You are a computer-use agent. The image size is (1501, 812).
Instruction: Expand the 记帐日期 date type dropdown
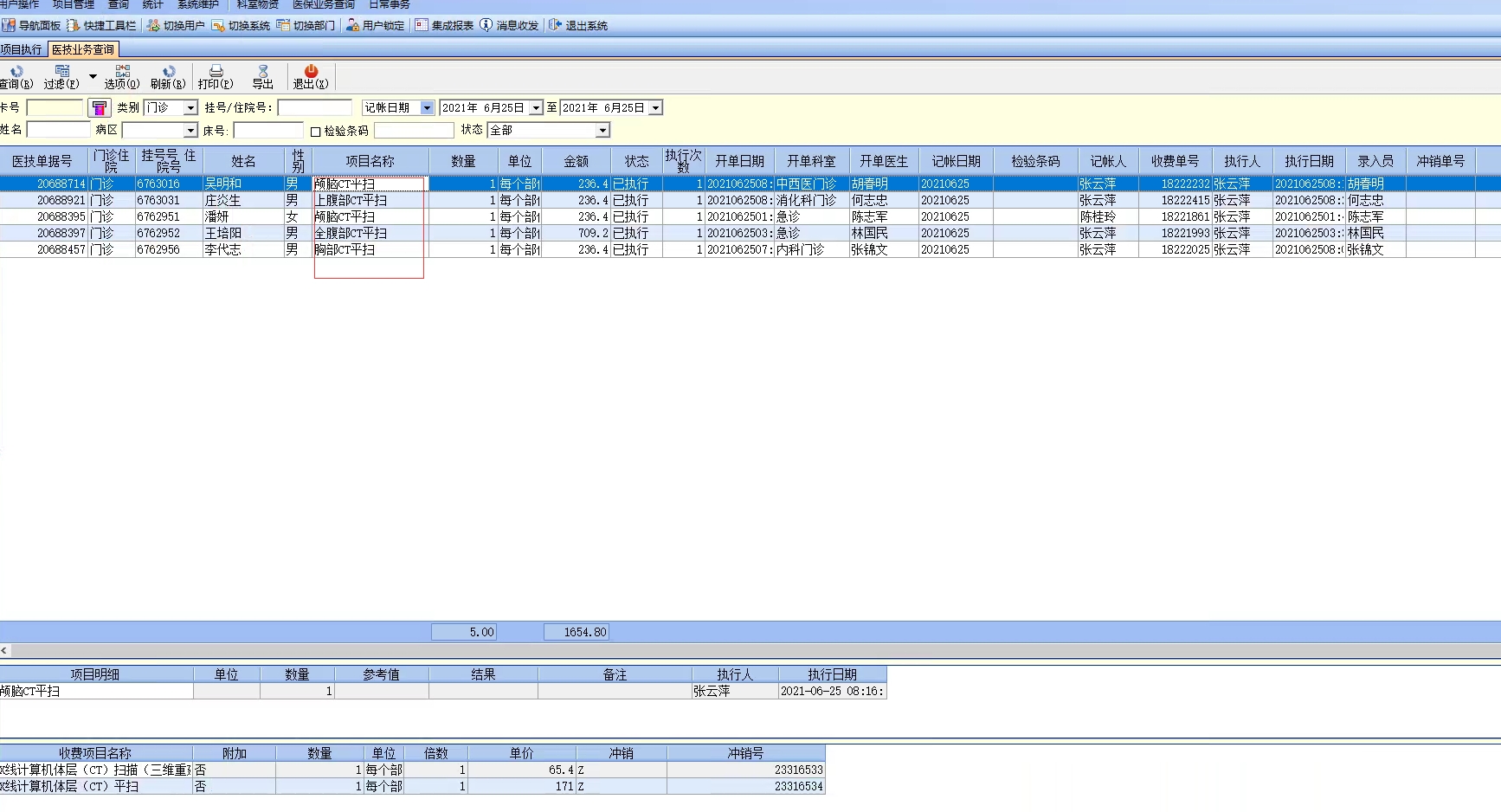427,108
